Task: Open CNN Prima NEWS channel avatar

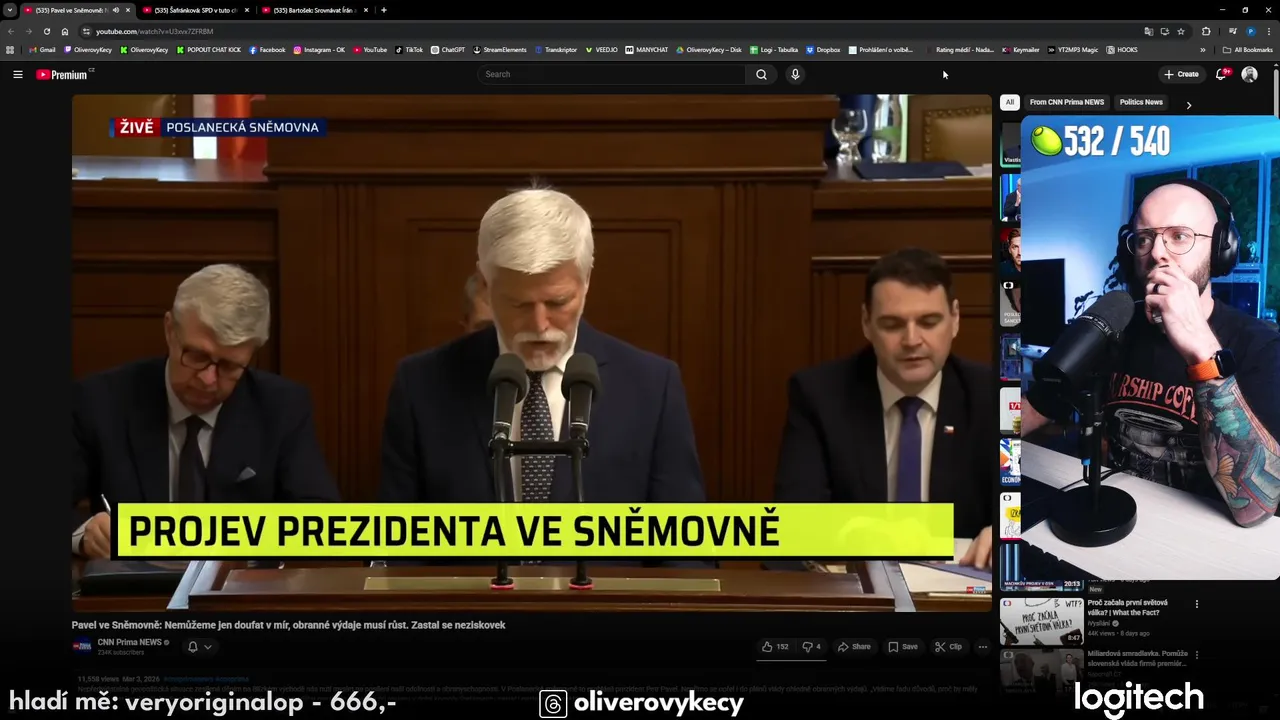Action: coord(82,646)
